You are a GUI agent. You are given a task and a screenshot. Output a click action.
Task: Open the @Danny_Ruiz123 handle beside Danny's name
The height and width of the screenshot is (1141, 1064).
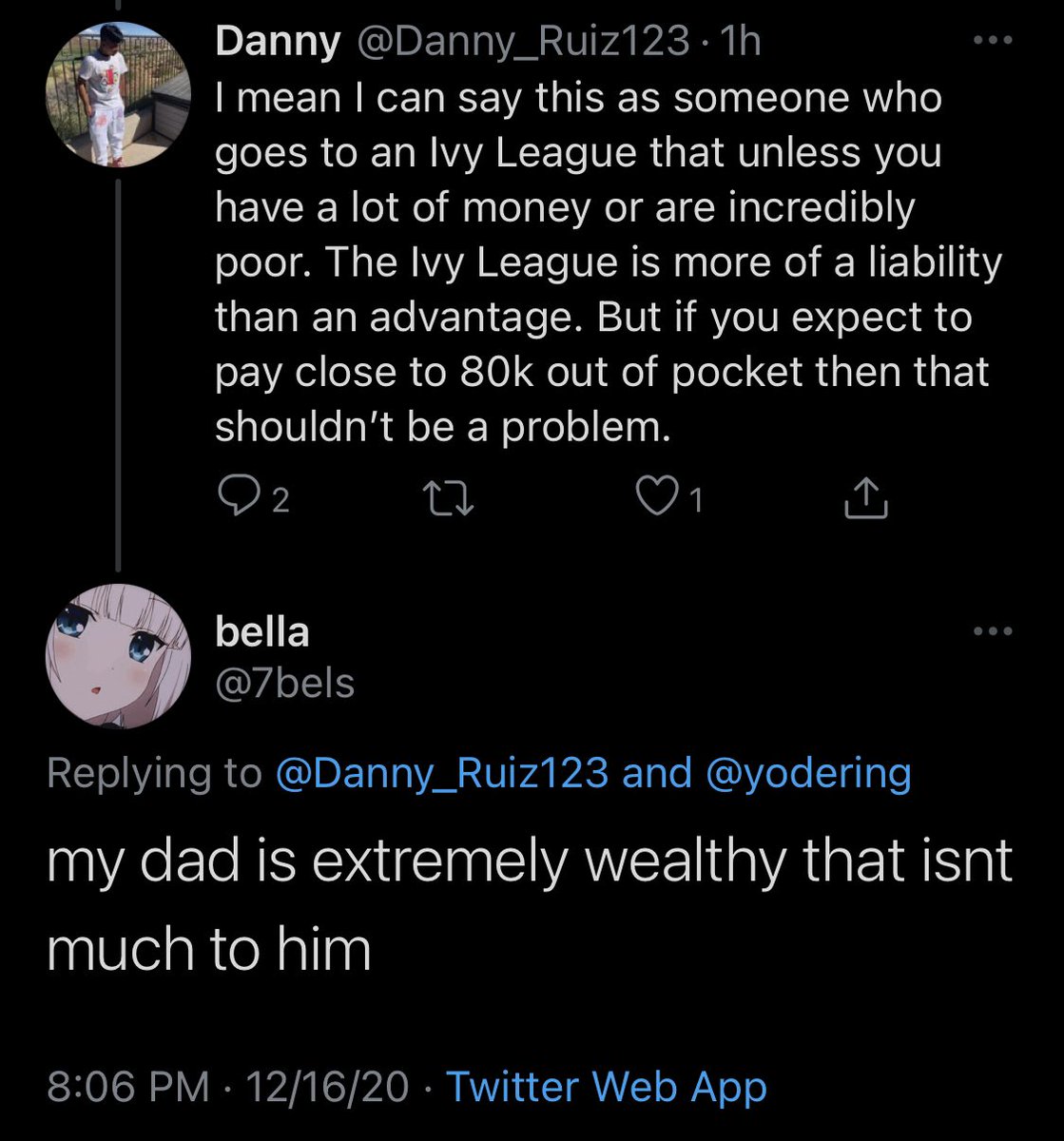[x=521, y=42]
